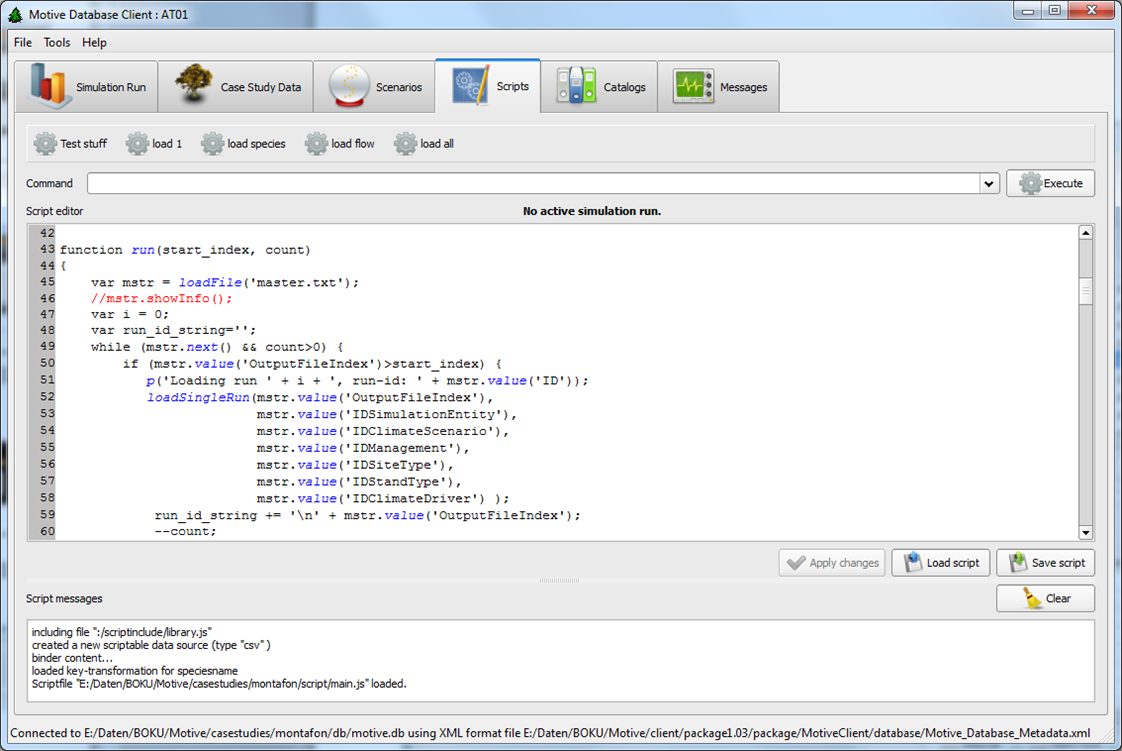Viewport: 1122px width, 751px height.
Task: Run the load all script
Action: 424,144
